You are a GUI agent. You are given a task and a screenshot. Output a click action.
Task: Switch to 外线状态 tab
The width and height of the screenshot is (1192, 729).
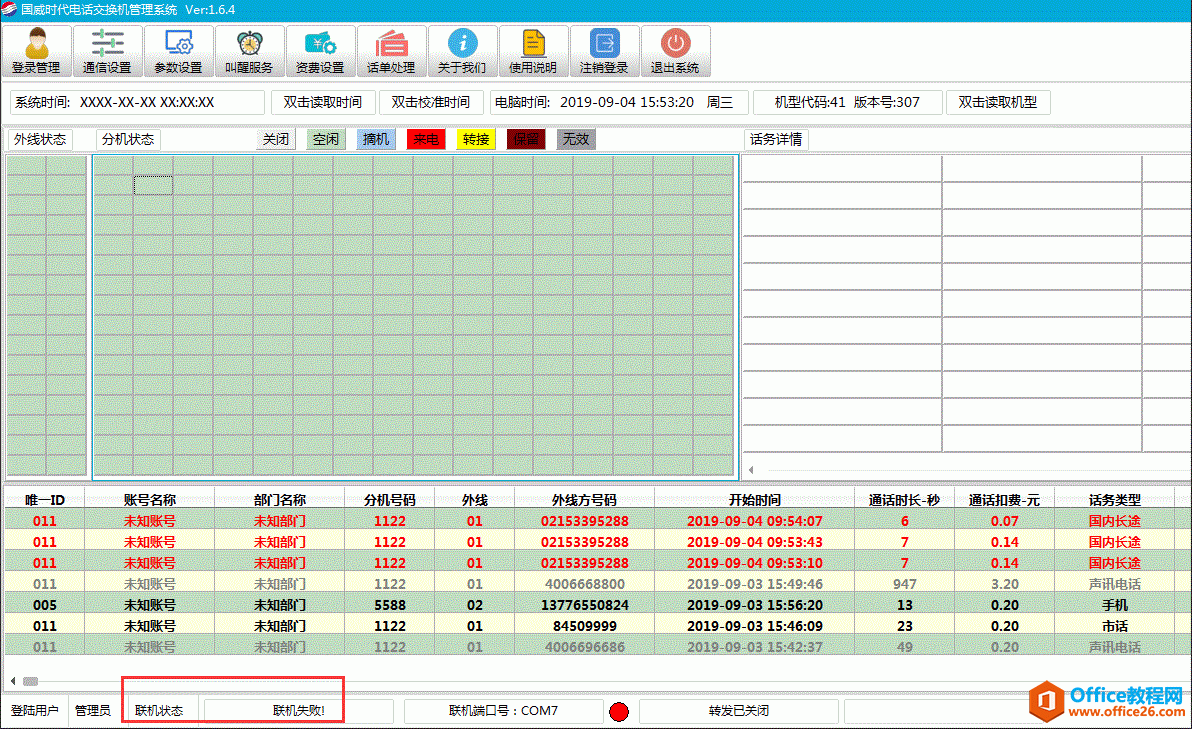pyautogui.click(x=40, y=139)
